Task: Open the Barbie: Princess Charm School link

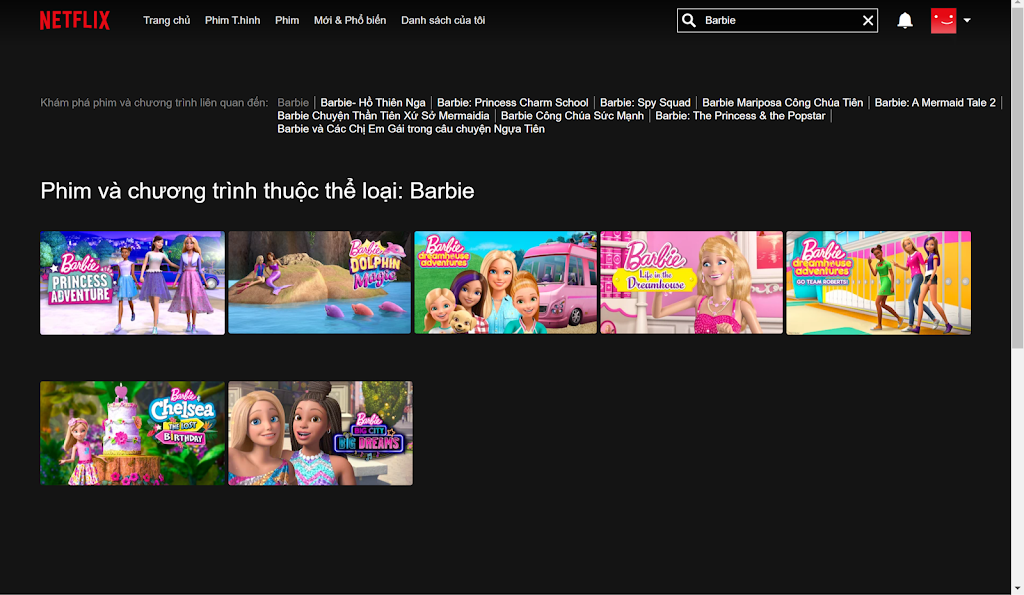Action: point(512,102)
